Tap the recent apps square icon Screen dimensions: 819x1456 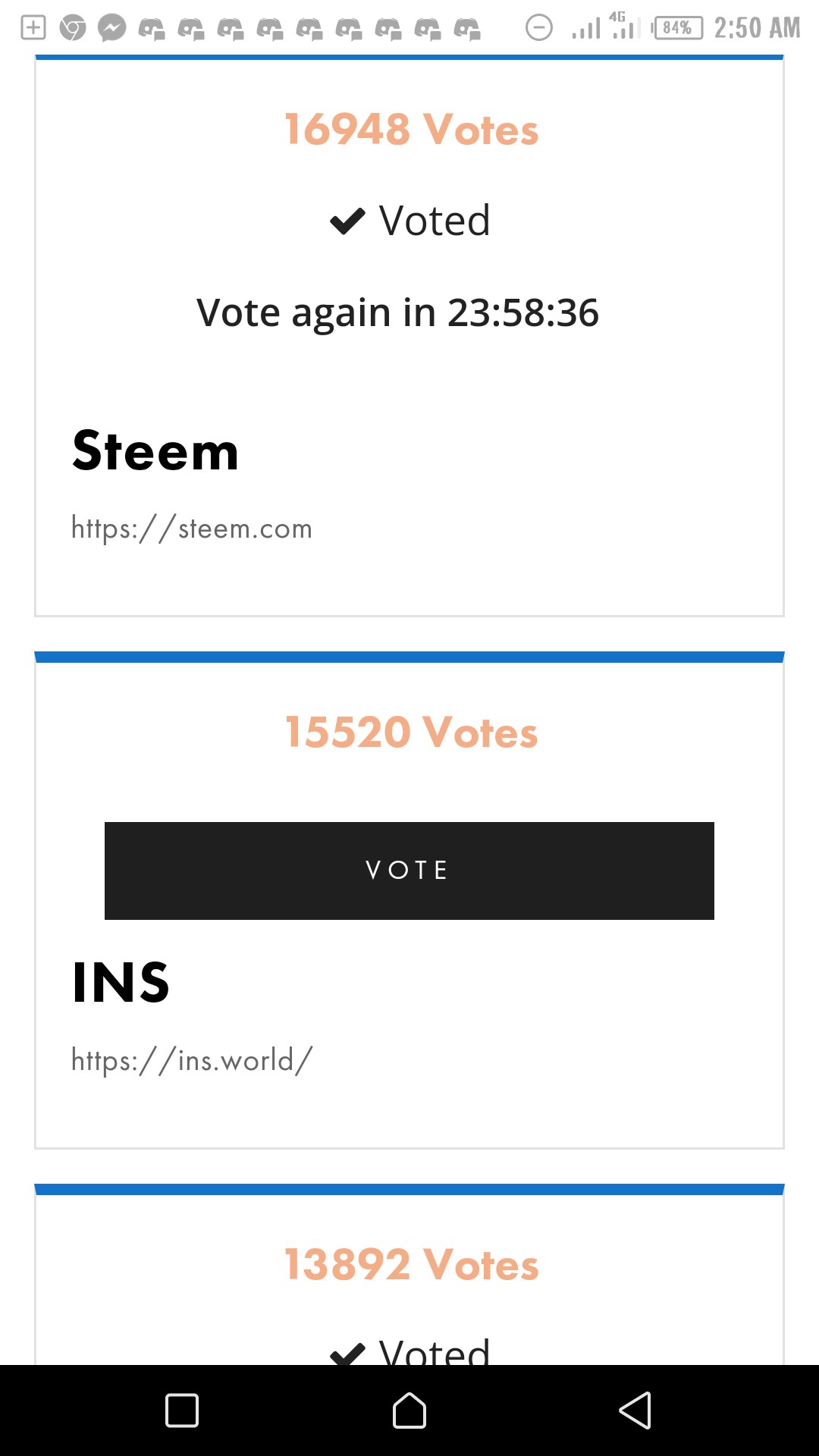(182, 1410)
